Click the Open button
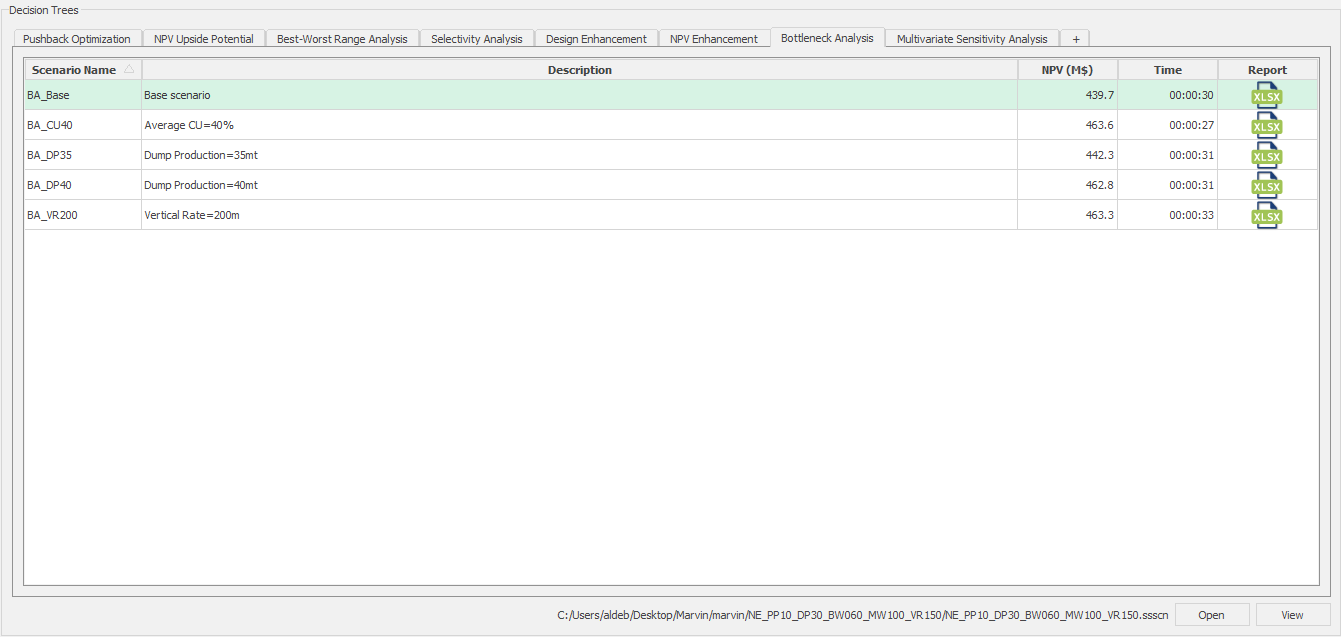The width and height of the screenshot is (1341, 637). point(1211,615)
